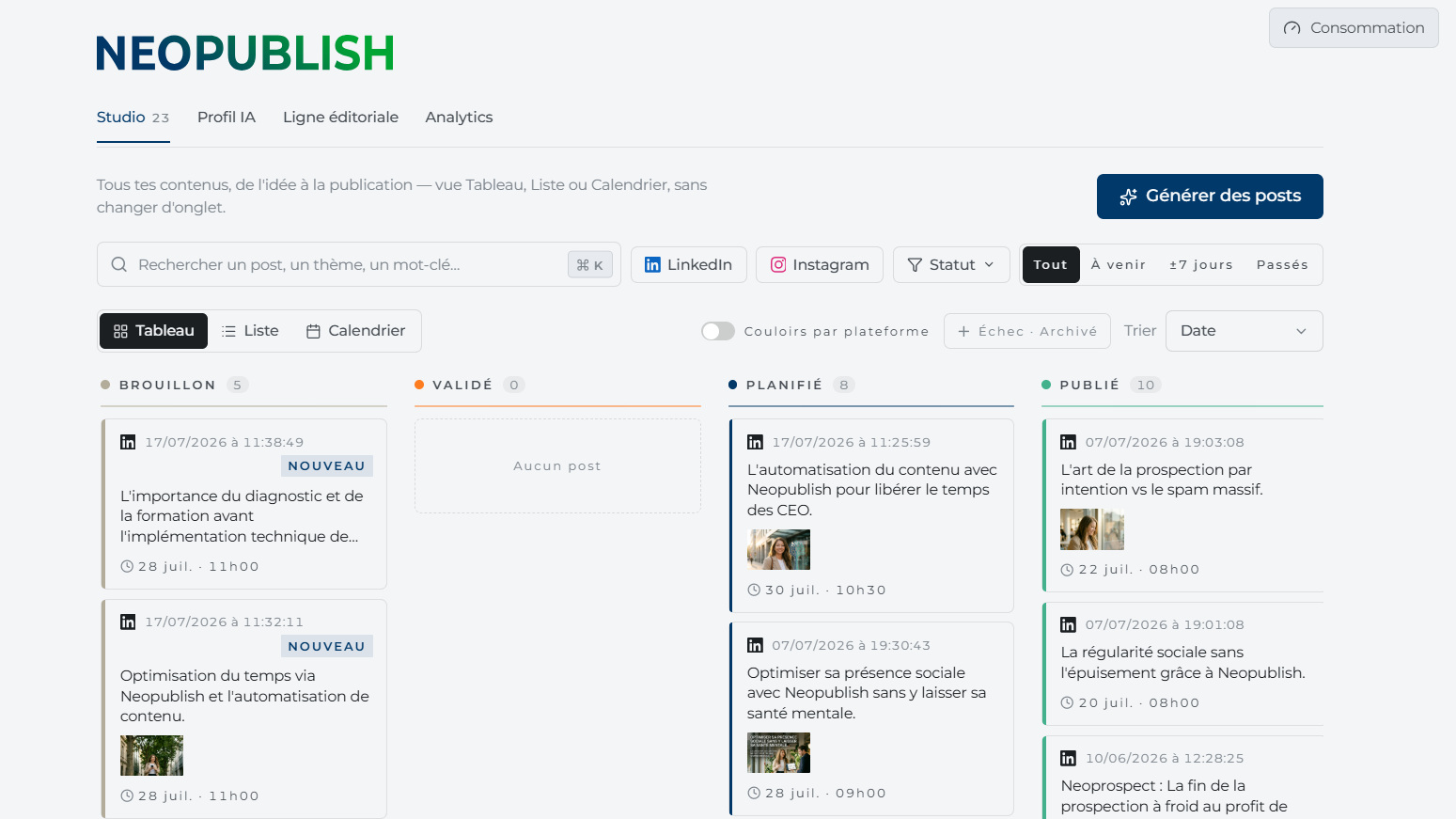Click the 28 juil. · 11h00 time on diagnostic draft
Image resolution: width=1456 pixels, height=819 pixels.
(x=198, y=566)
